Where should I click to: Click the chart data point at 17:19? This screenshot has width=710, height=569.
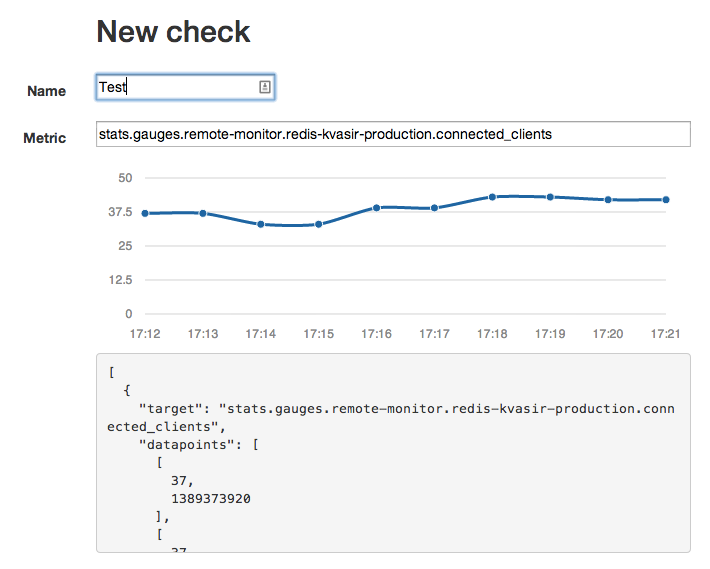click(x=550, y=197)
